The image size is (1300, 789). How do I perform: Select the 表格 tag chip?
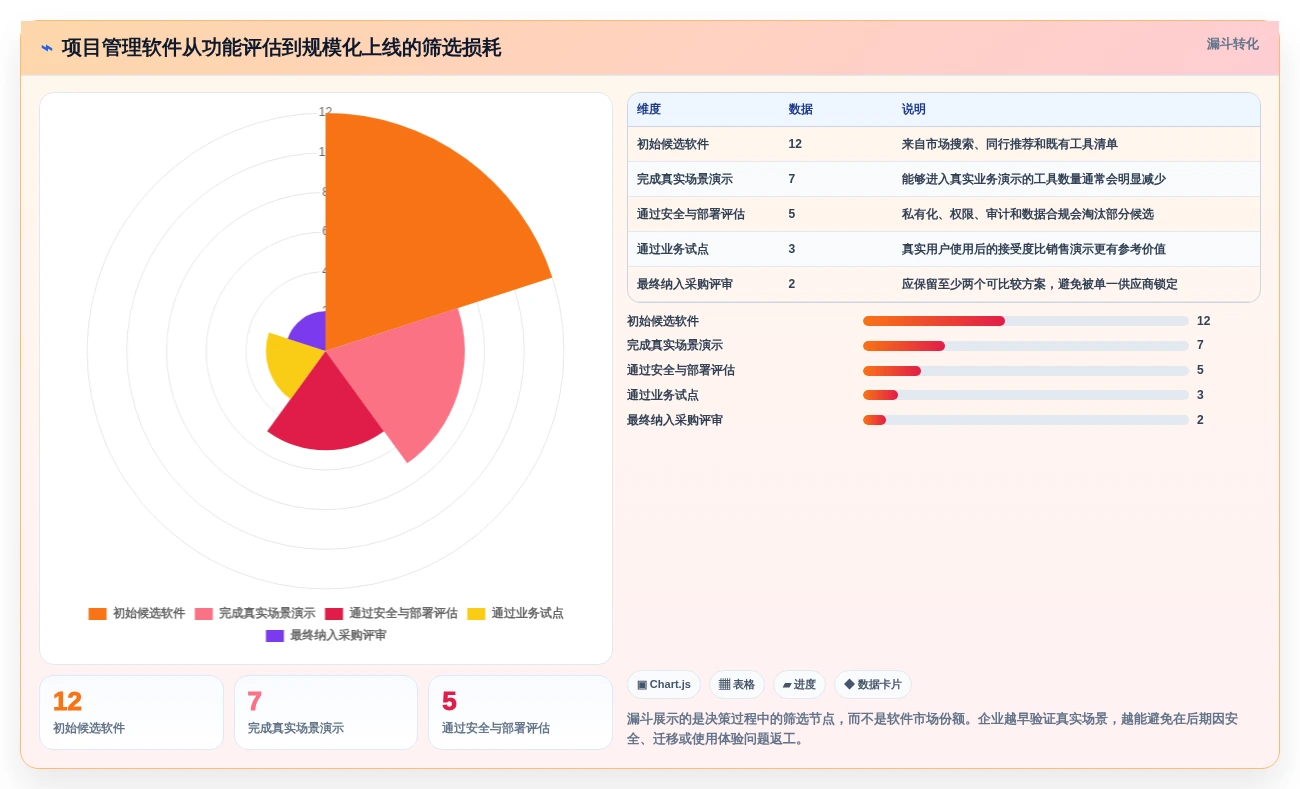coord(737,685)
